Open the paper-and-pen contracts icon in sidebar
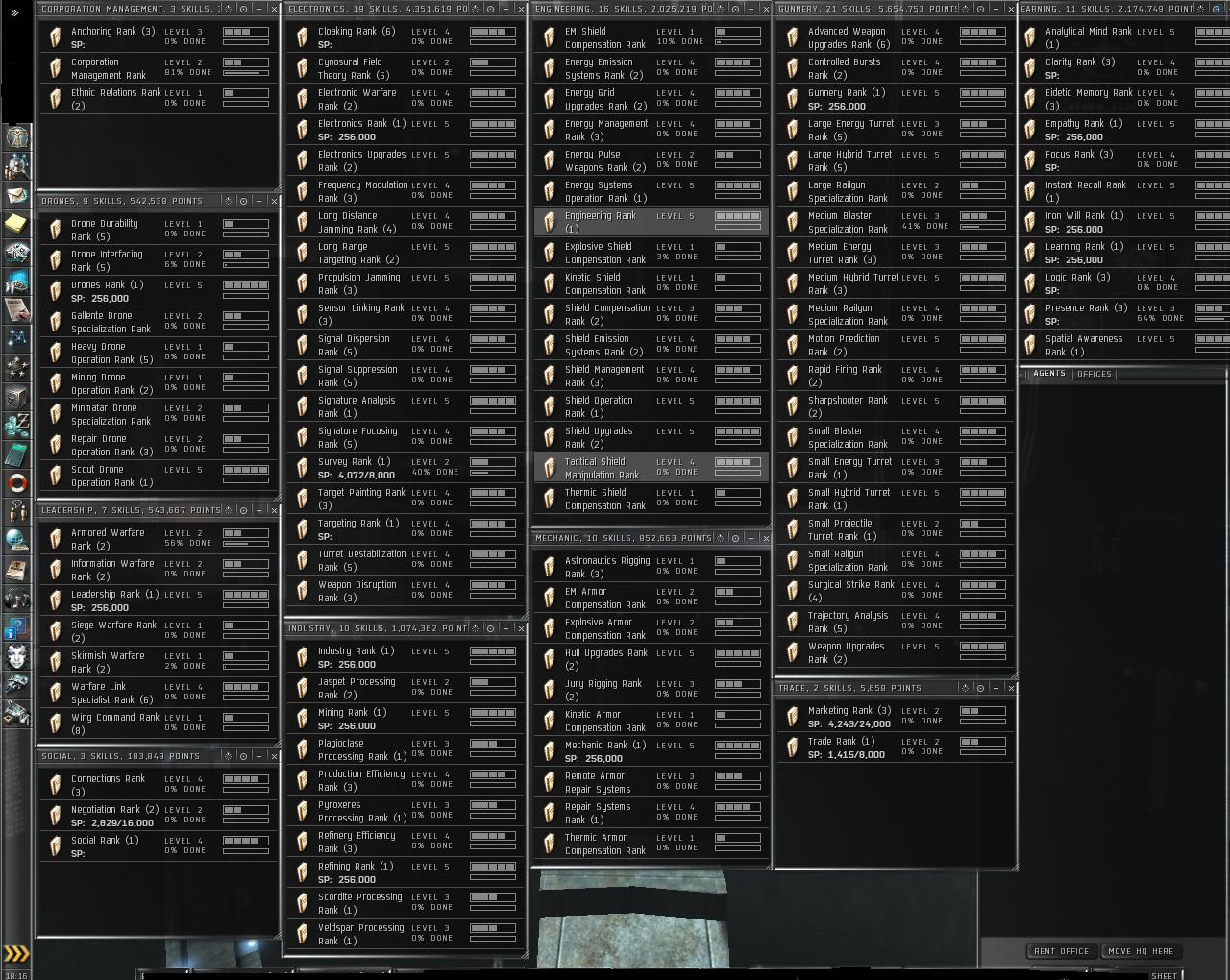This screenshot has height=980, width=1230. click(16, 309)
